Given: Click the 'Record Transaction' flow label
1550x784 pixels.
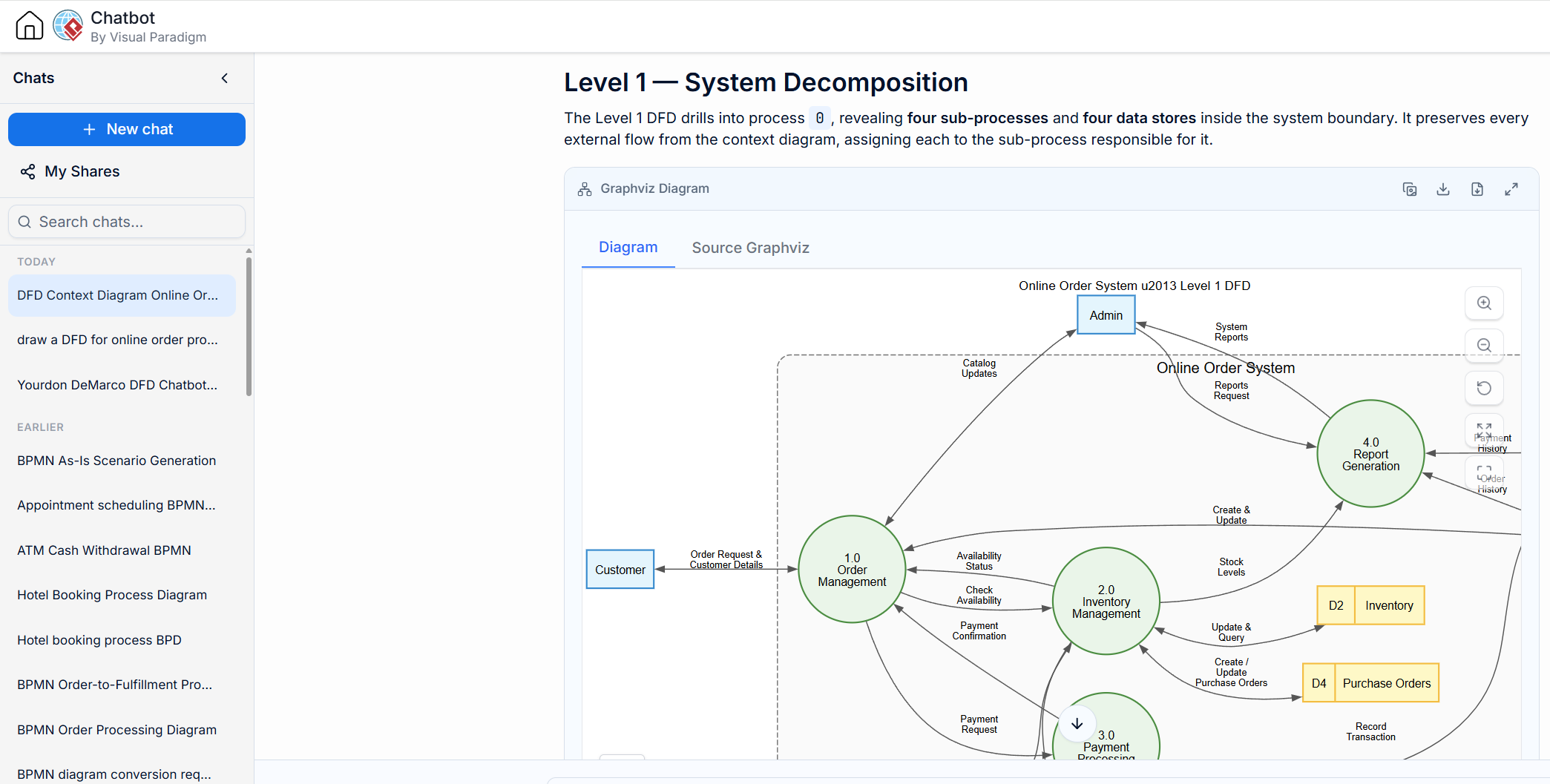Looking at the screenshot, I should point(1370,731).
